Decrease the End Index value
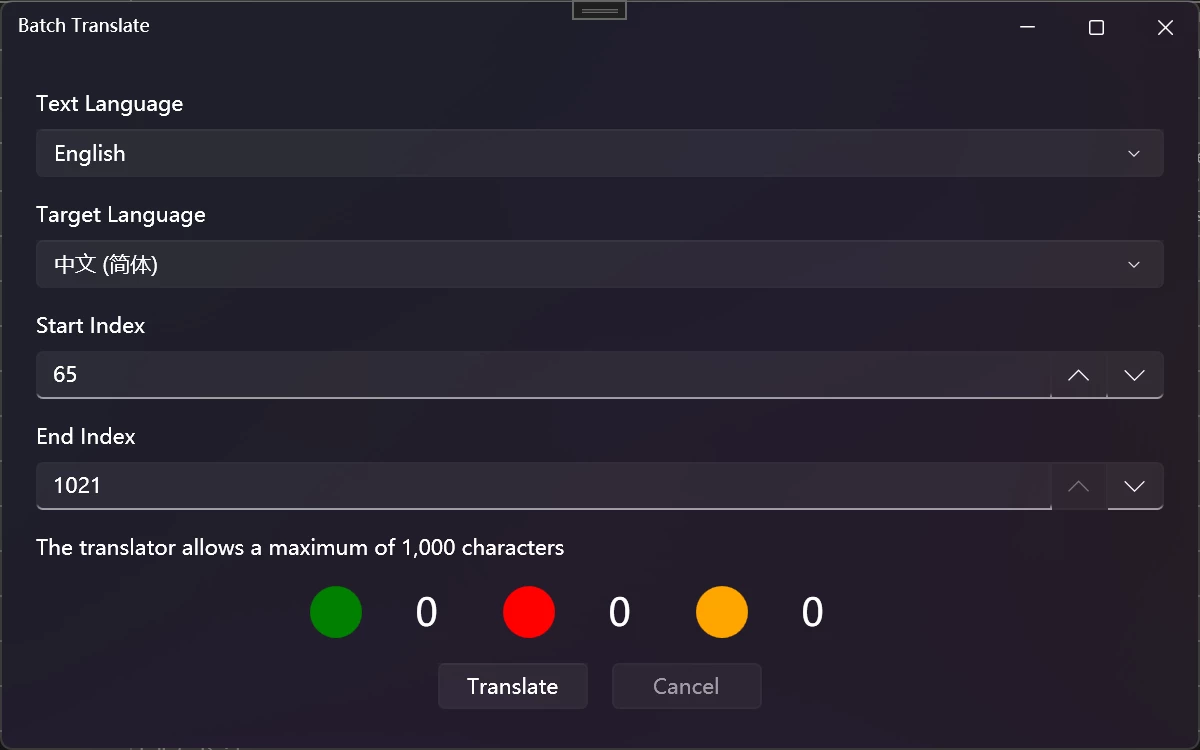This screenshot has width=1200, height=750. (x=1135, y=486)
